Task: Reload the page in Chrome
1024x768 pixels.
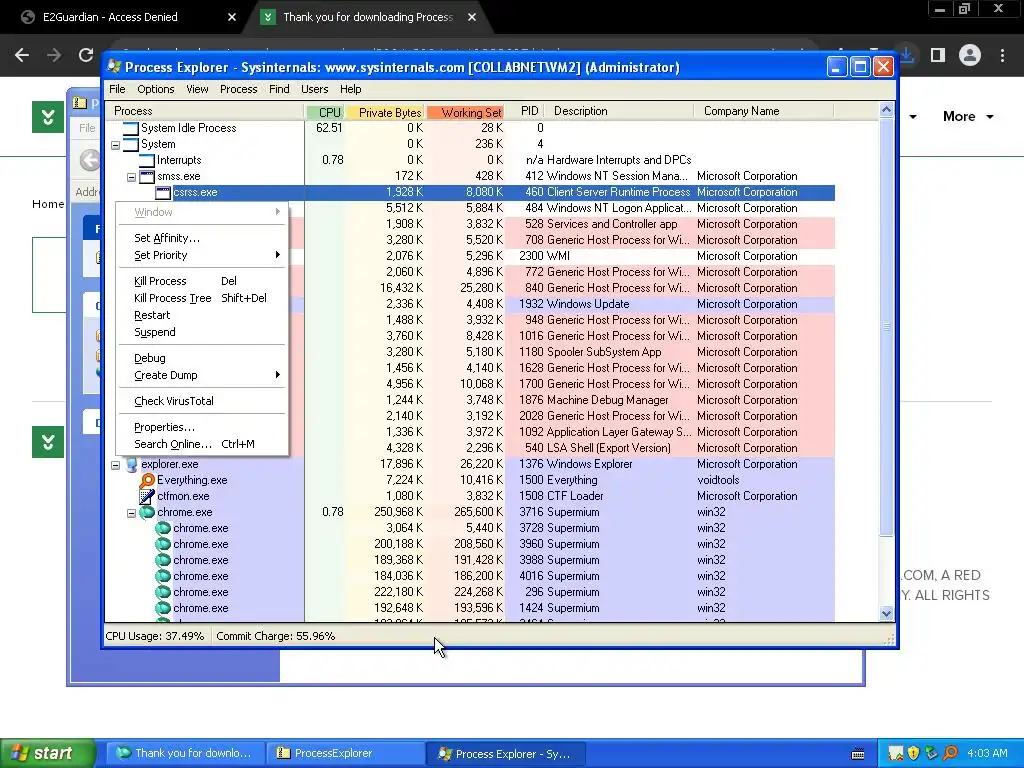Action: [86, 55]
